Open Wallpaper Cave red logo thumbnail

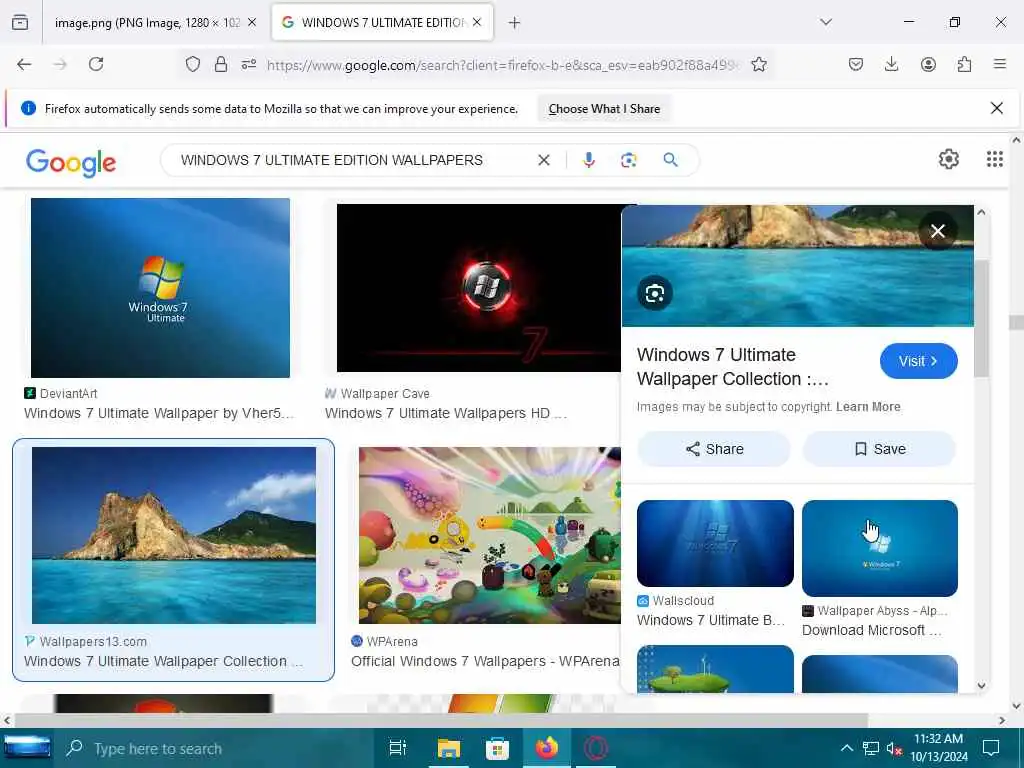[x=479, y=288]
